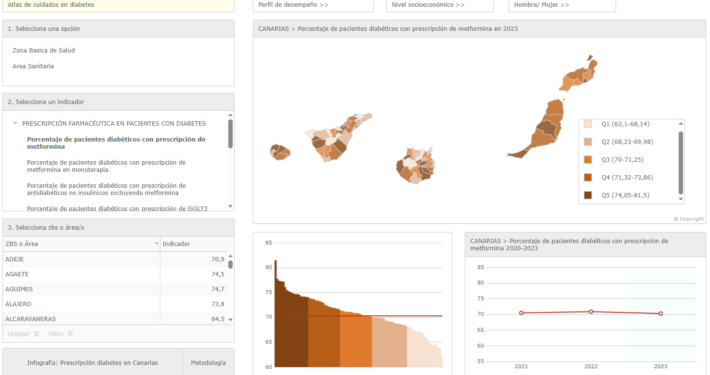This screenshot has height=375, width=710.
Task: Select the Zona Basica de Salud option
Action: (x=44, y=50)
